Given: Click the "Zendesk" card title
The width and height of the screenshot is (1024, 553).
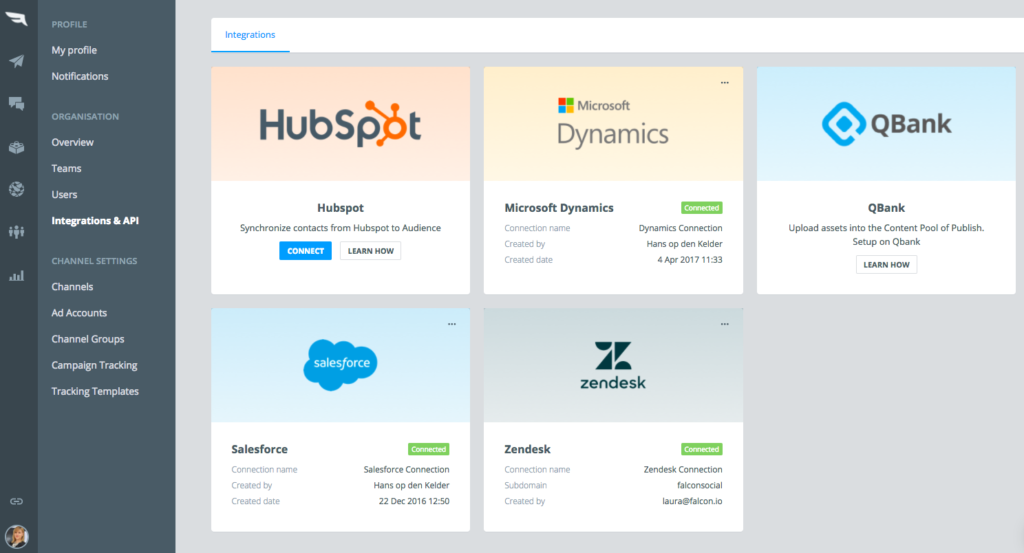Looking at the screenshot, I should coord(527,449).
